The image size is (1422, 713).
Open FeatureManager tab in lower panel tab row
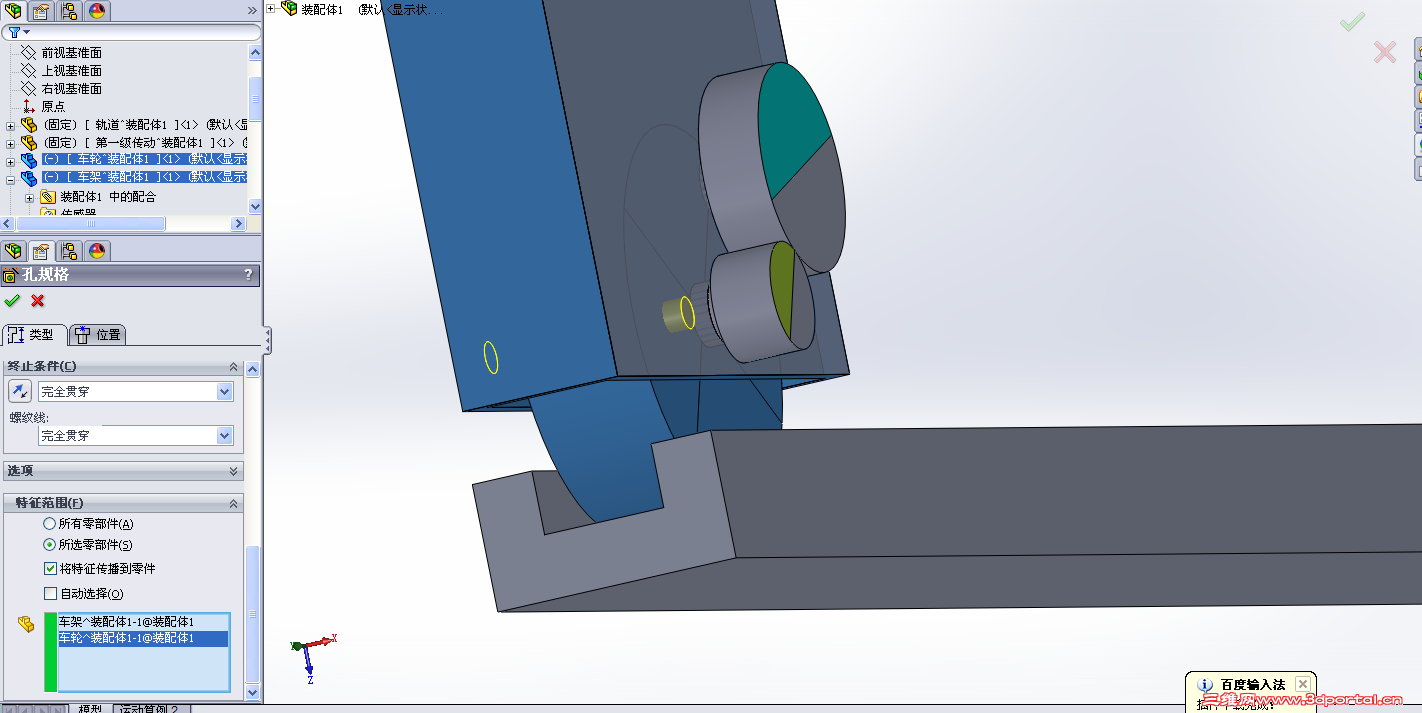[13, 251]
